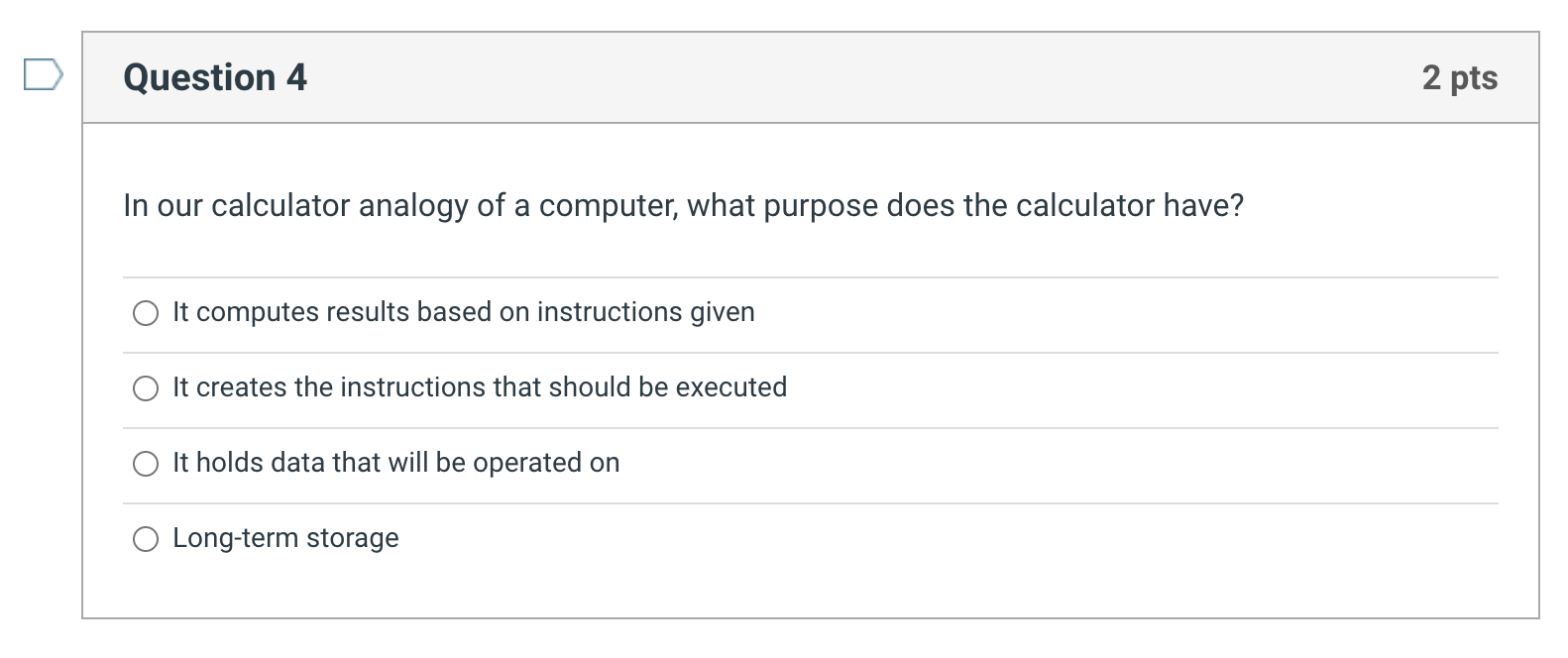1568x658 pixels.
Task: Click the gray question header bar
Action: (x=793, y=77)
